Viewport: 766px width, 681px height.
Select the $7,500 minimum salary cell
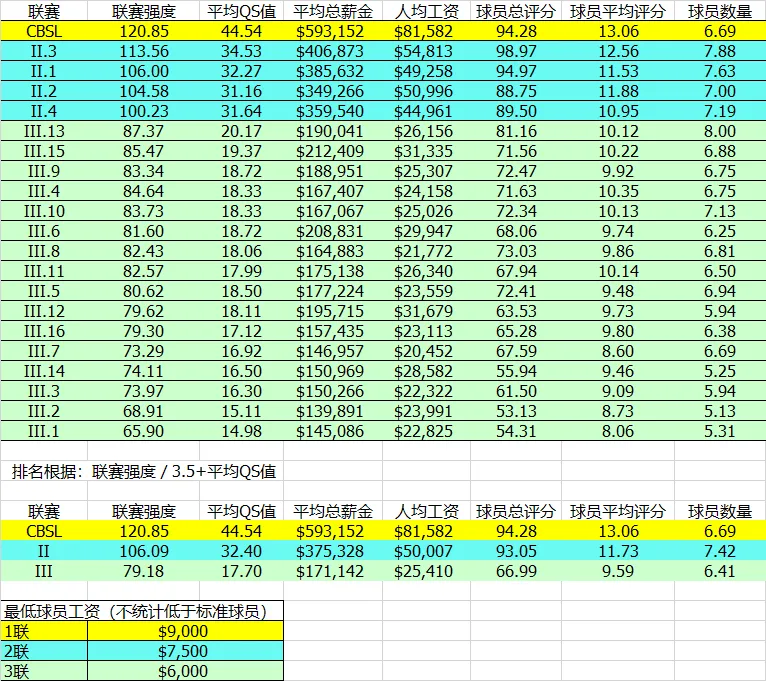click(x=184, y=651)
